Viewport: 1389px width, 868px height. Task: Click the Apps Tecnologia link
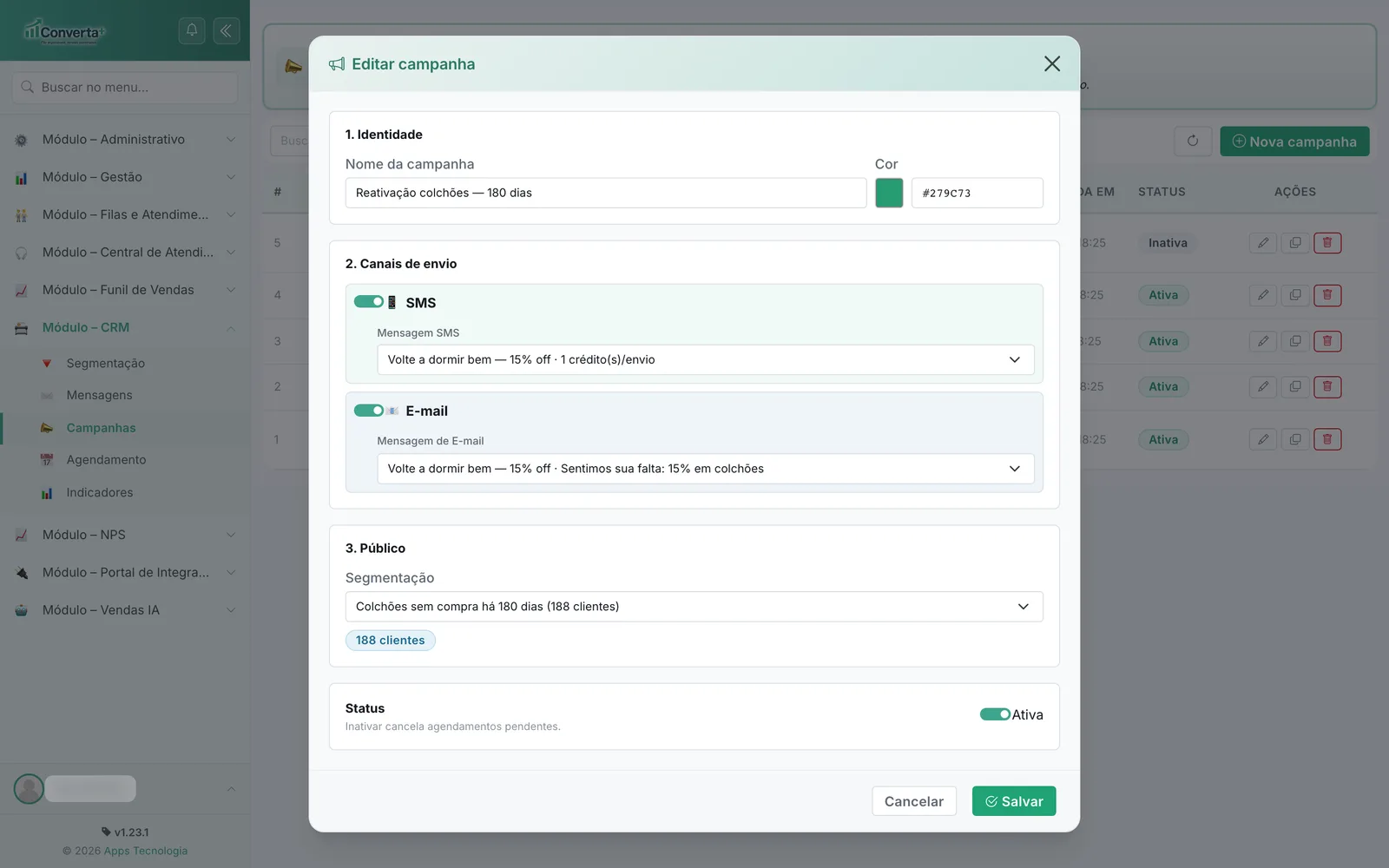point(146,851)
